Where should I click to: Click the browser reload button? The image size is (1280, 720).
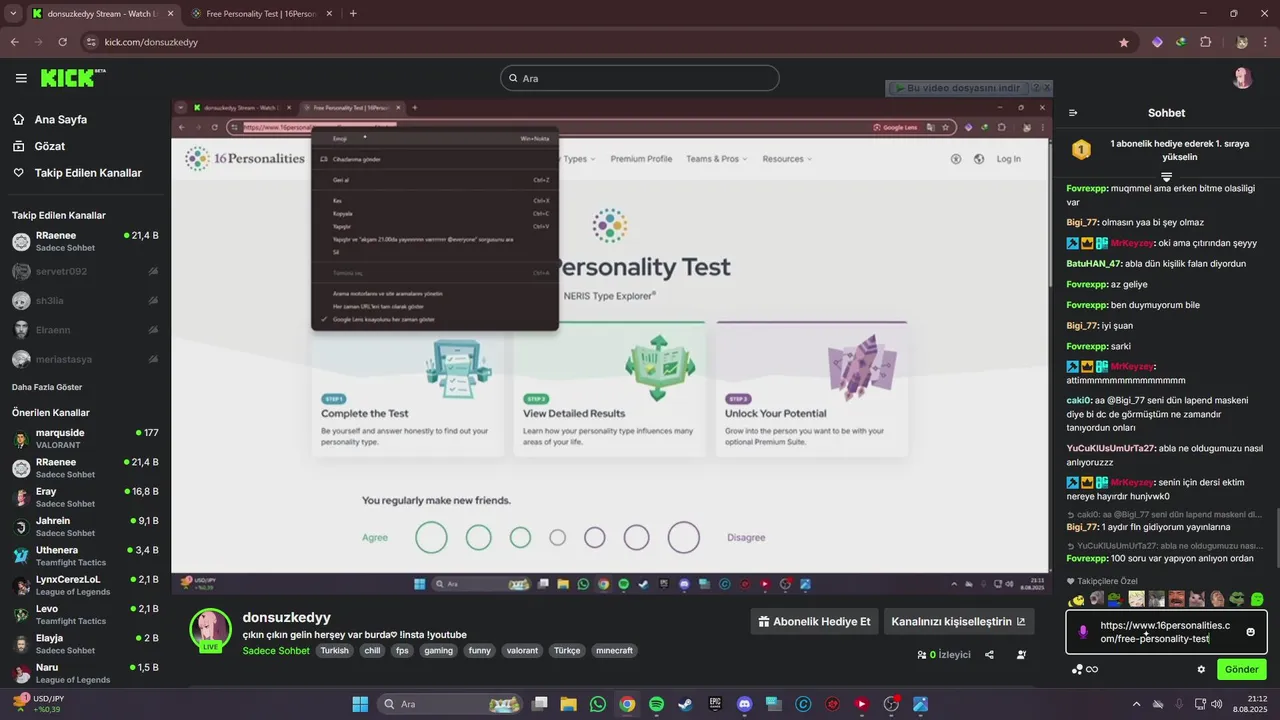(63, 42)
